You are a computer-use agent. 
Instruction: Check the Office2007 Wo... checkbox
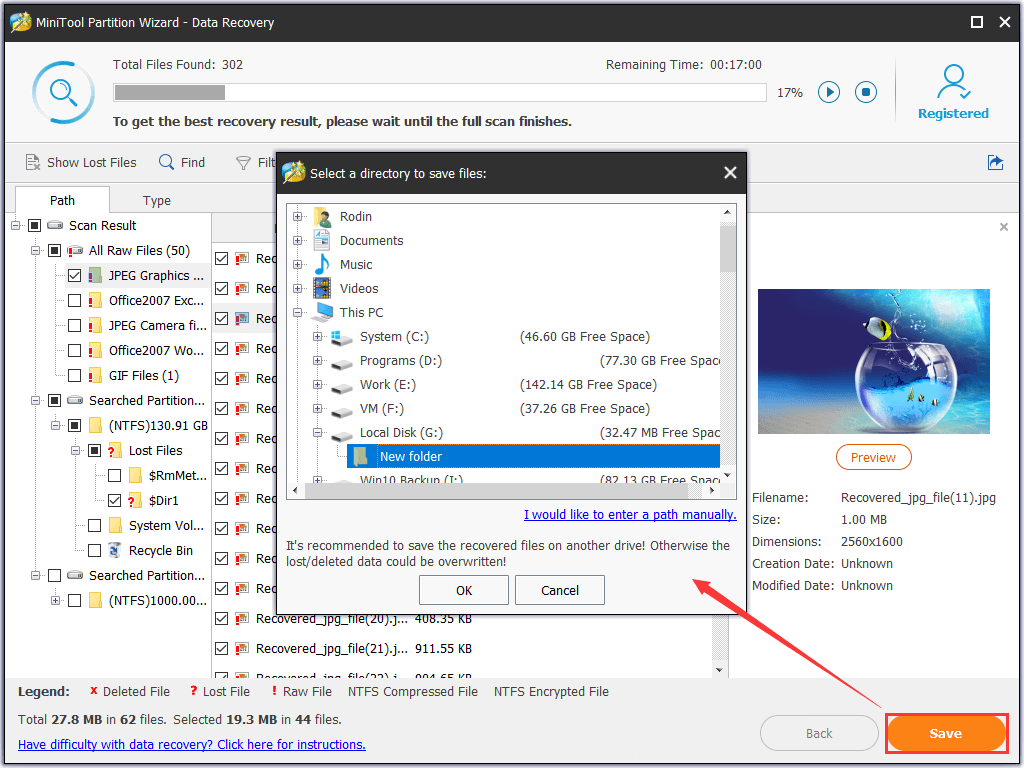point(74,351)
